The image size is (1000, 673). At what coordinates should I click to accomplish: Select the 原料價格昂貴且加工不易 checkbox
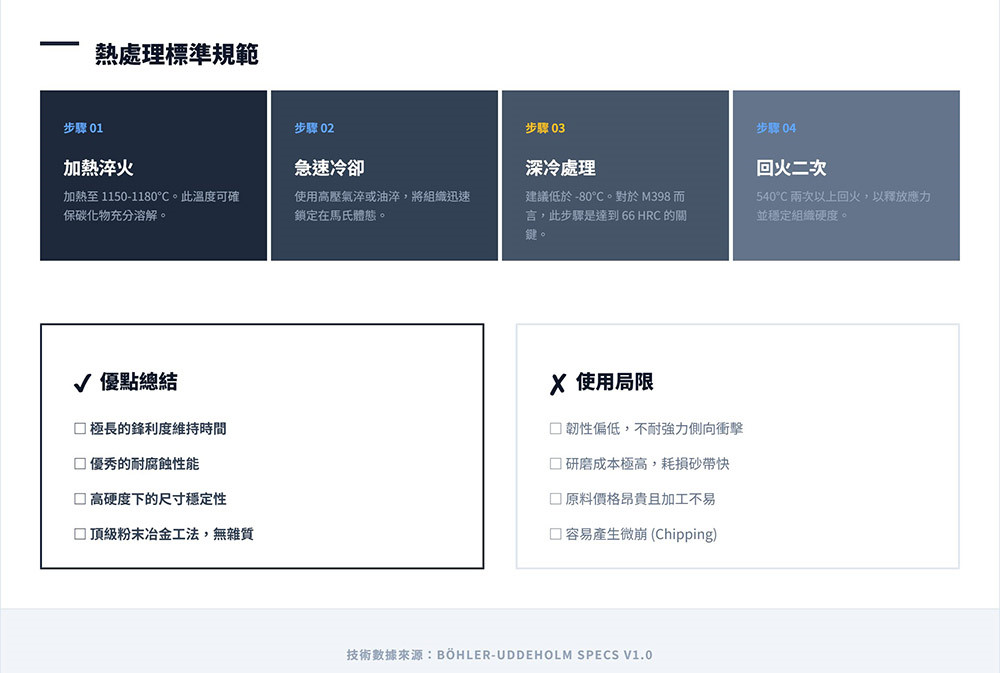pos(555,499)
